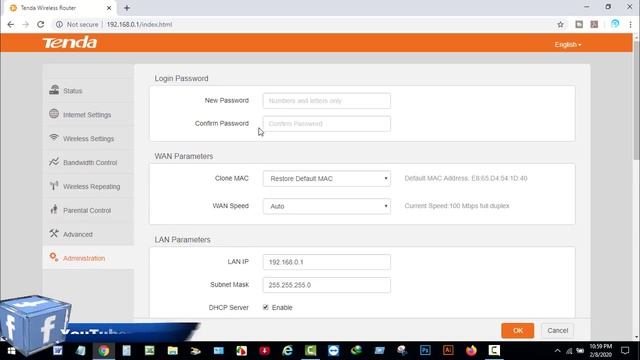This screenshot has height=360, width=640.
Task: Click the orange OK button
Action: coord(518,331)
